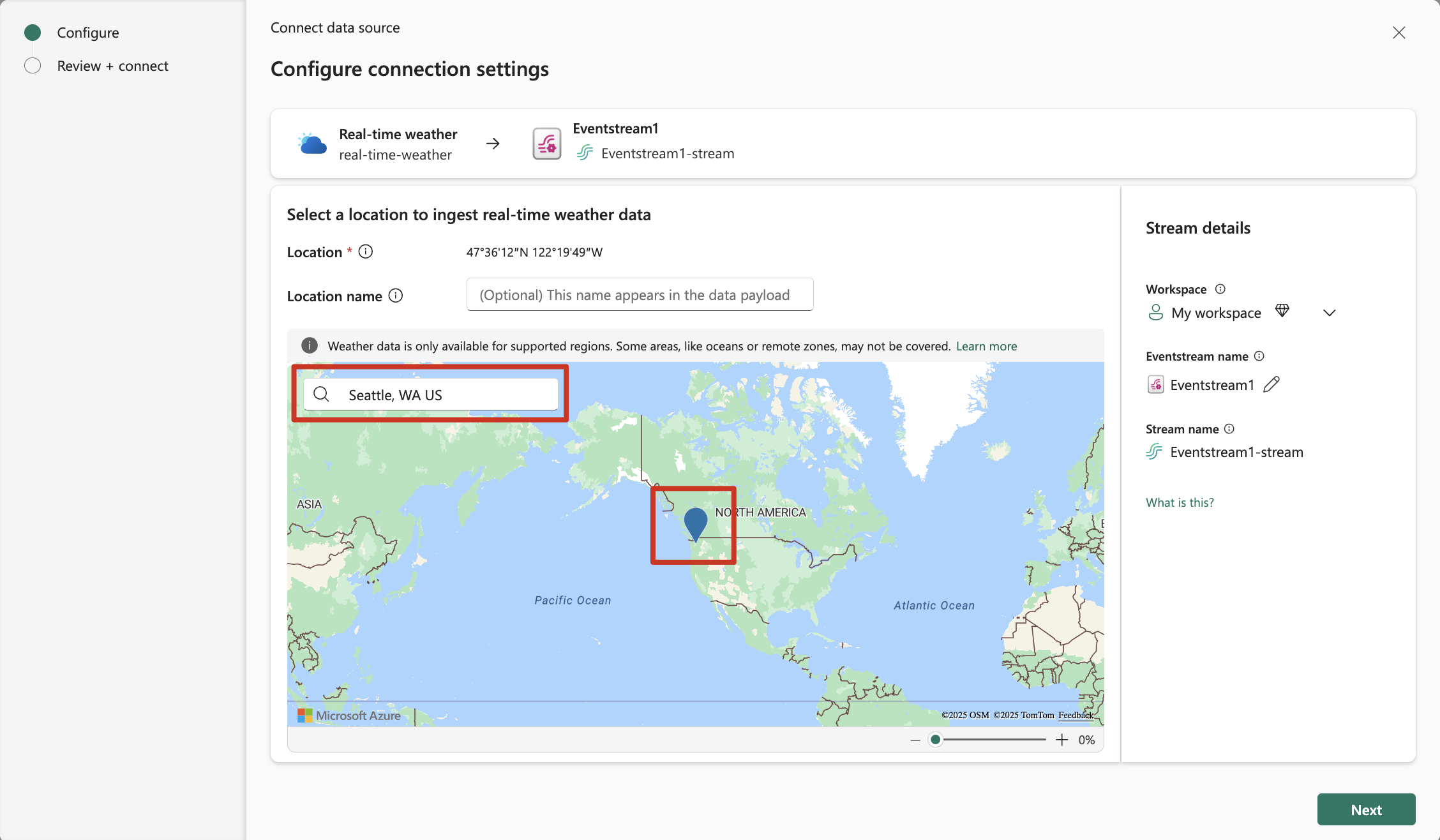Click the optional Location name input field
Screen dimensions: 1440x840
pos(640,295)
